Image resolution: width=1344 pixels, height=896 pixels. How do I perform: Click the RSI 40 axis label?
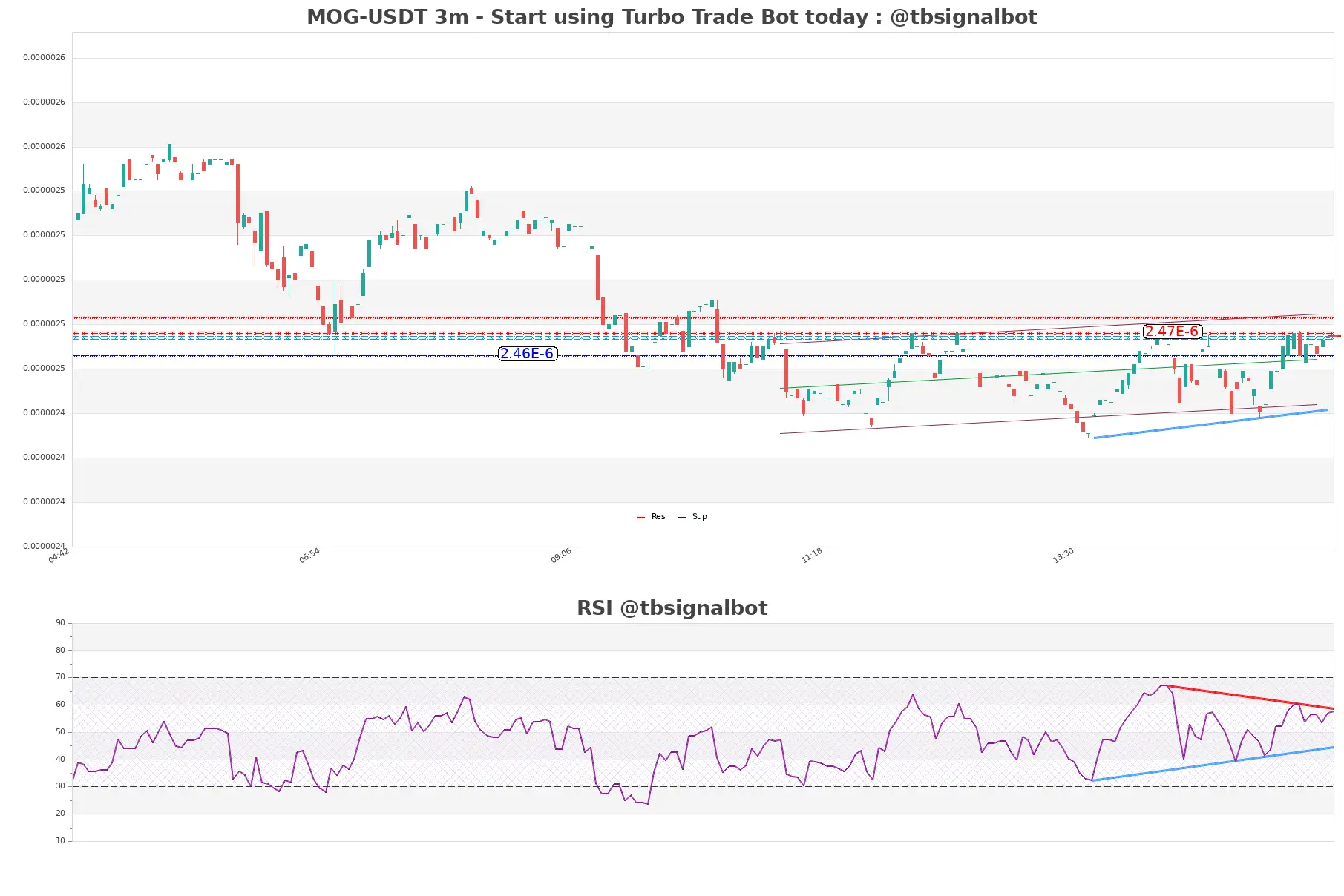click(60, 760)
